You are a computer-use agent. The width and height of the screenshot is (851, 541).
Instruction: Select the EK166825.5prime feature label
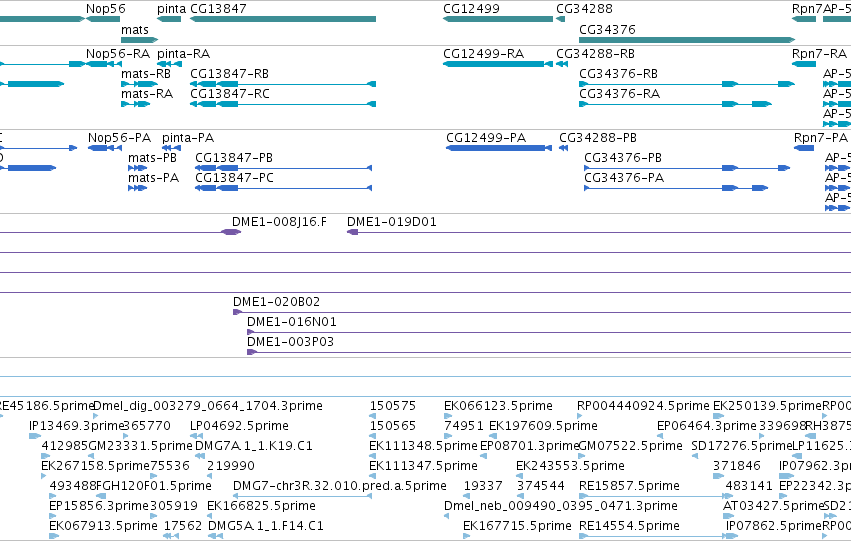261,506
